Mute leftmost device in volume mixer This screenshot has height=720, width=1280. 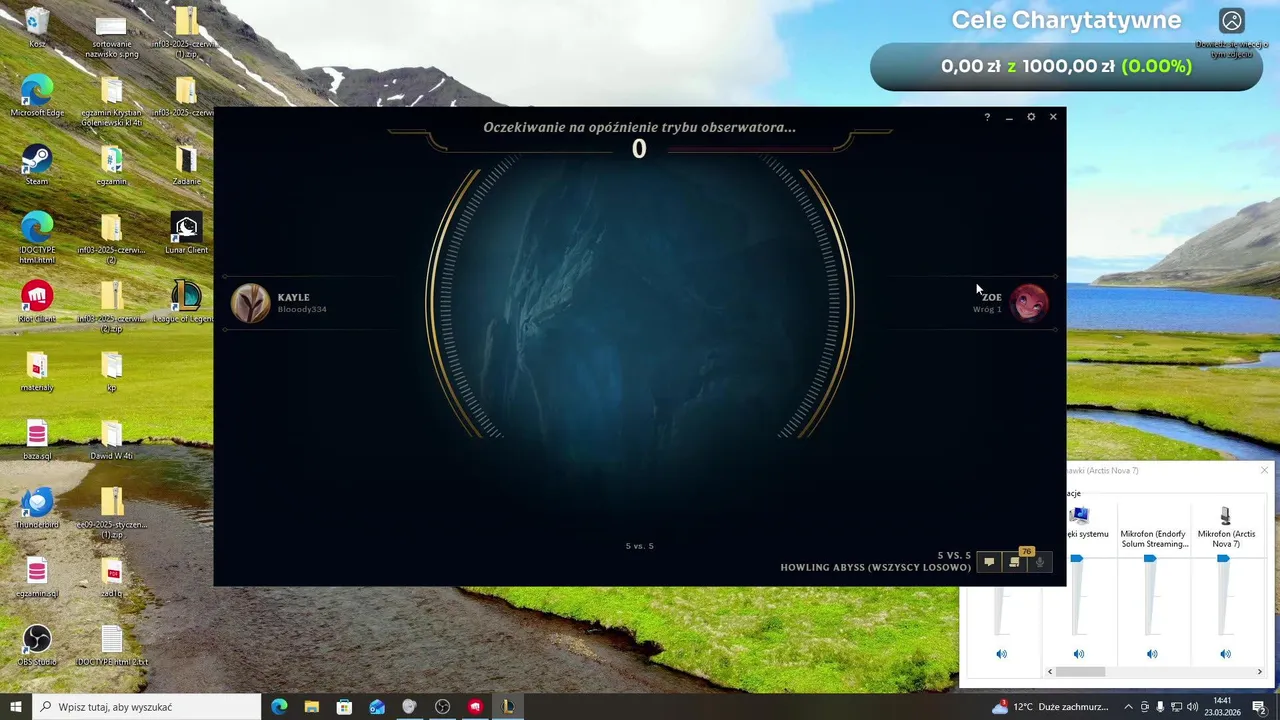tap(1001, 654)
